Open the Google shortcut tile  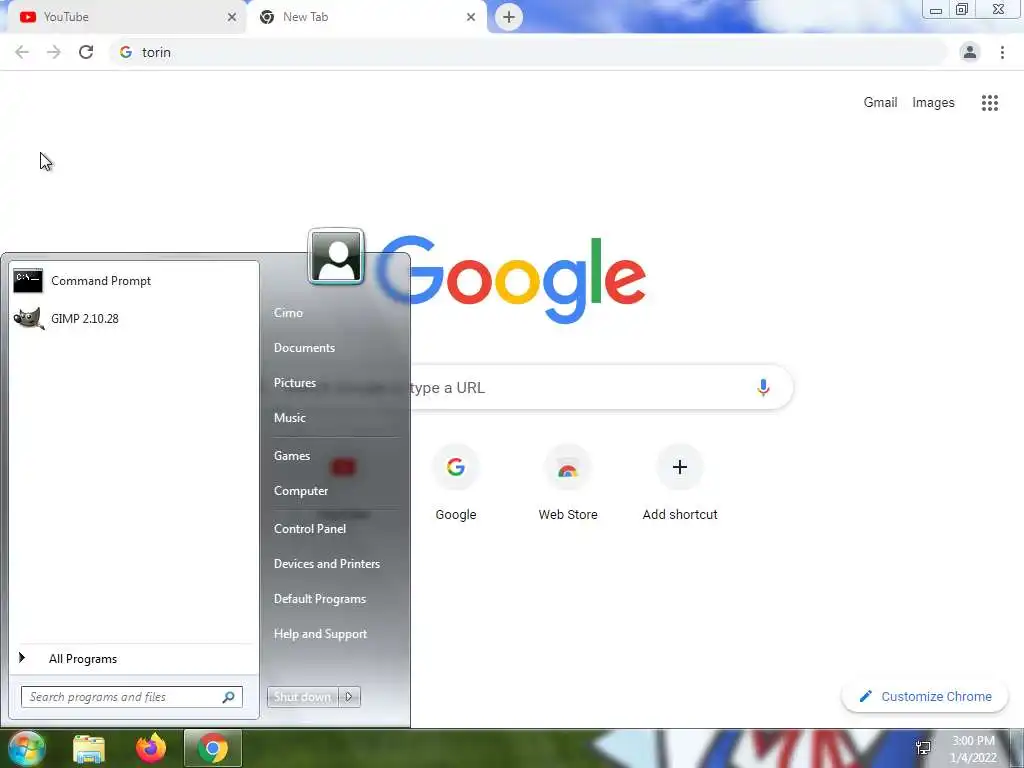tap(456, 483)
